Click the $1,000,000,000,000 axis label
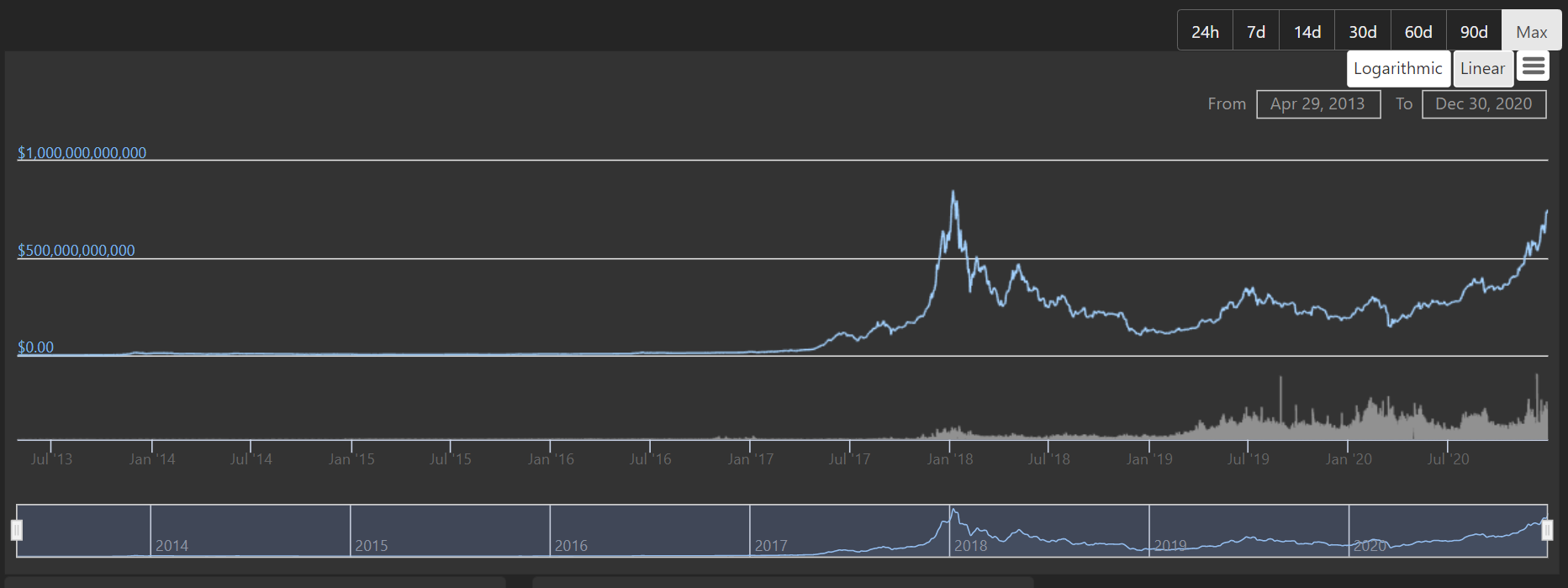The height and width of the screenshot is (588, 1568). coord(82,153)
